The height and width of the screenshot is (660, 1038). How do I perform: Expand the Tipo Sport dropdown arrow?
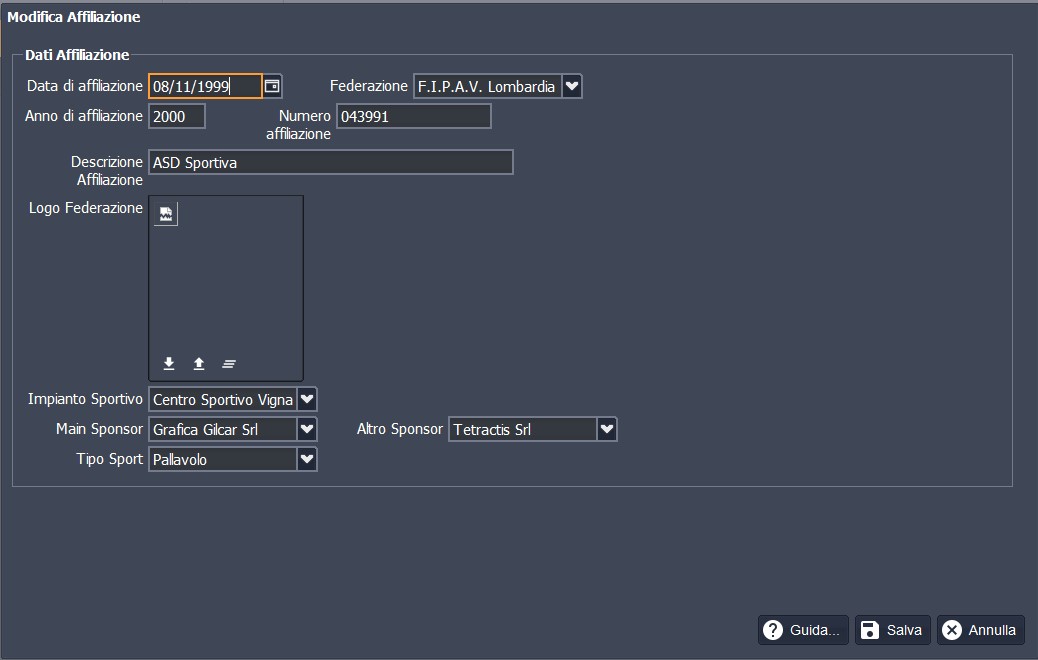(308, 460)
